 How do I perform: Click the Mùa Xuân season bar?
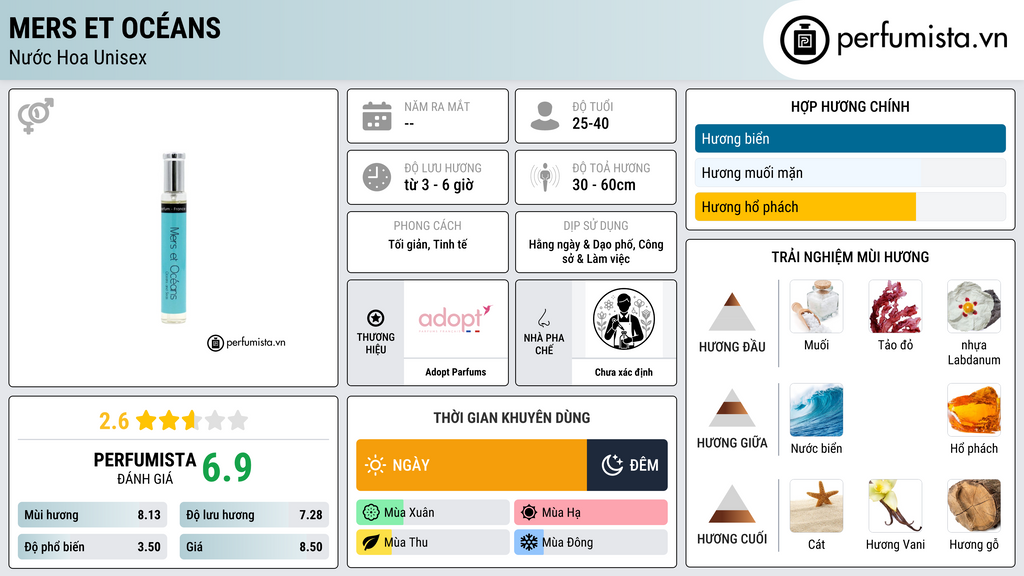tap(433, 513)
